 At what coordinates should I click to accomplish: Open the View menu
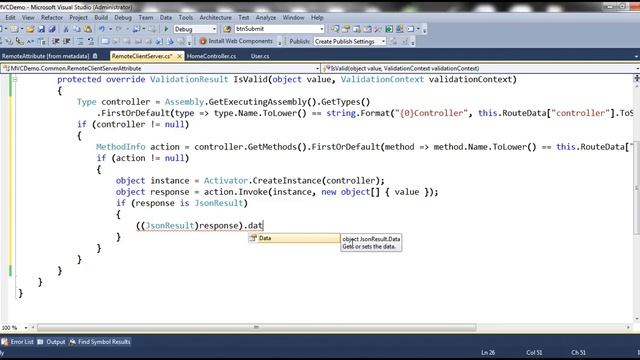(x=28, y=18)
